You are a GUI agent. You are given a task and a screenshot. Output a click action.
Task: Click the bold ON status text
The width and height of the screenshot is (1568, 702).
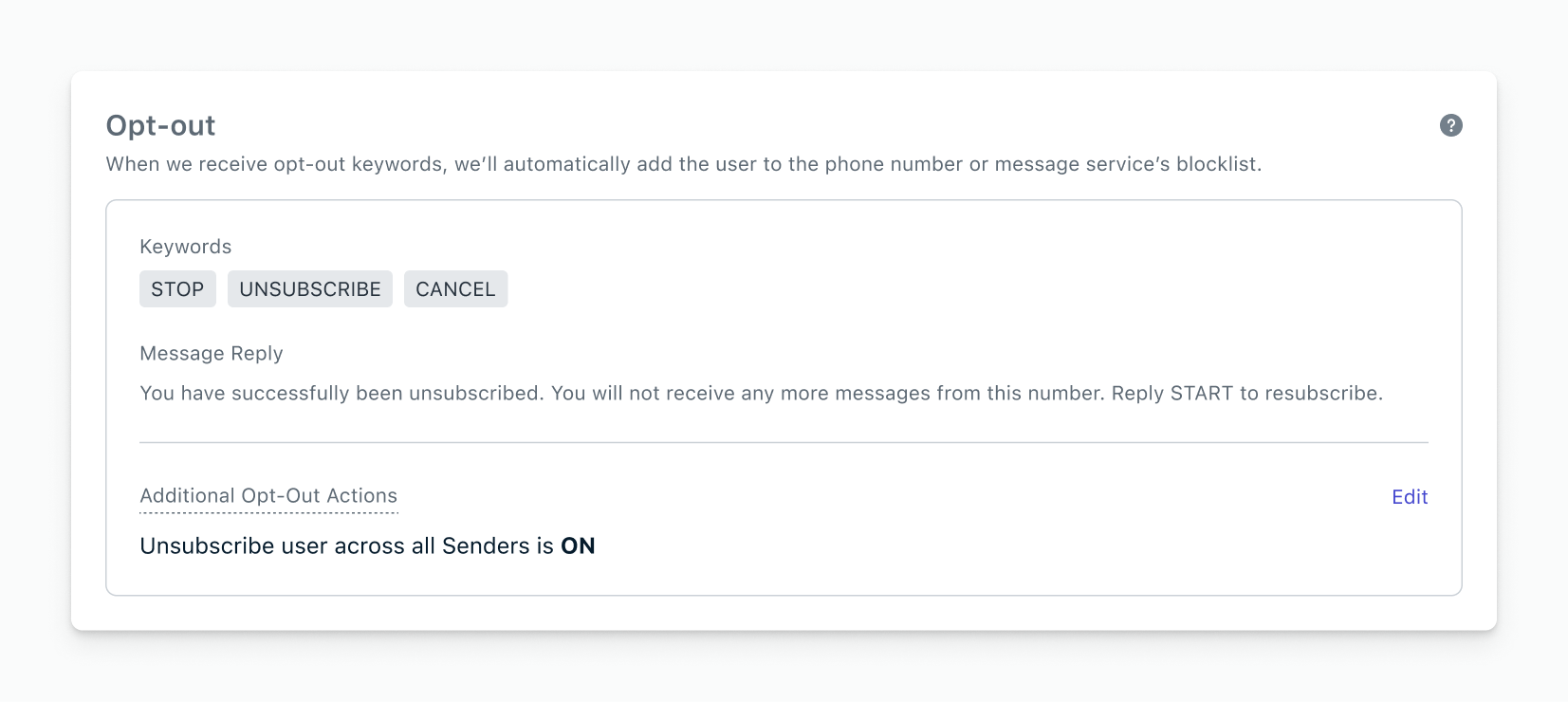(578, 546)
